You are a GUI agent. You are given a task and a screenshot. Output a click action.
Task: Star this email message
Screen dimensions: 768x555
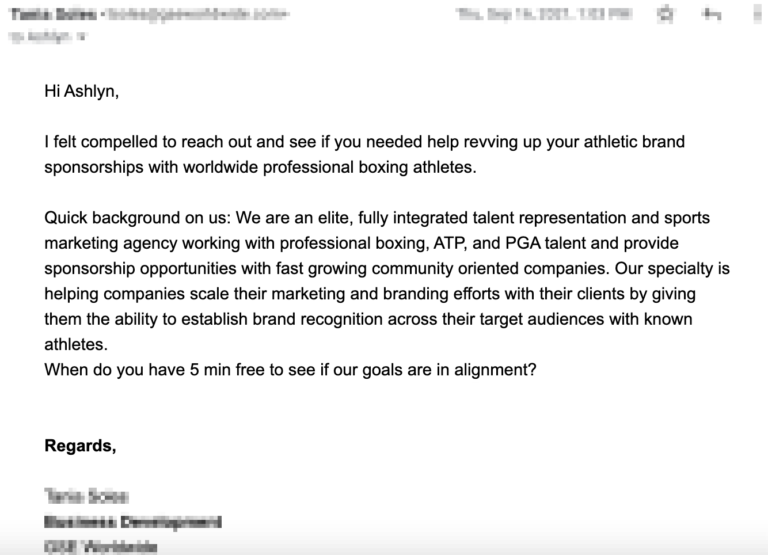tap(666, 14)
